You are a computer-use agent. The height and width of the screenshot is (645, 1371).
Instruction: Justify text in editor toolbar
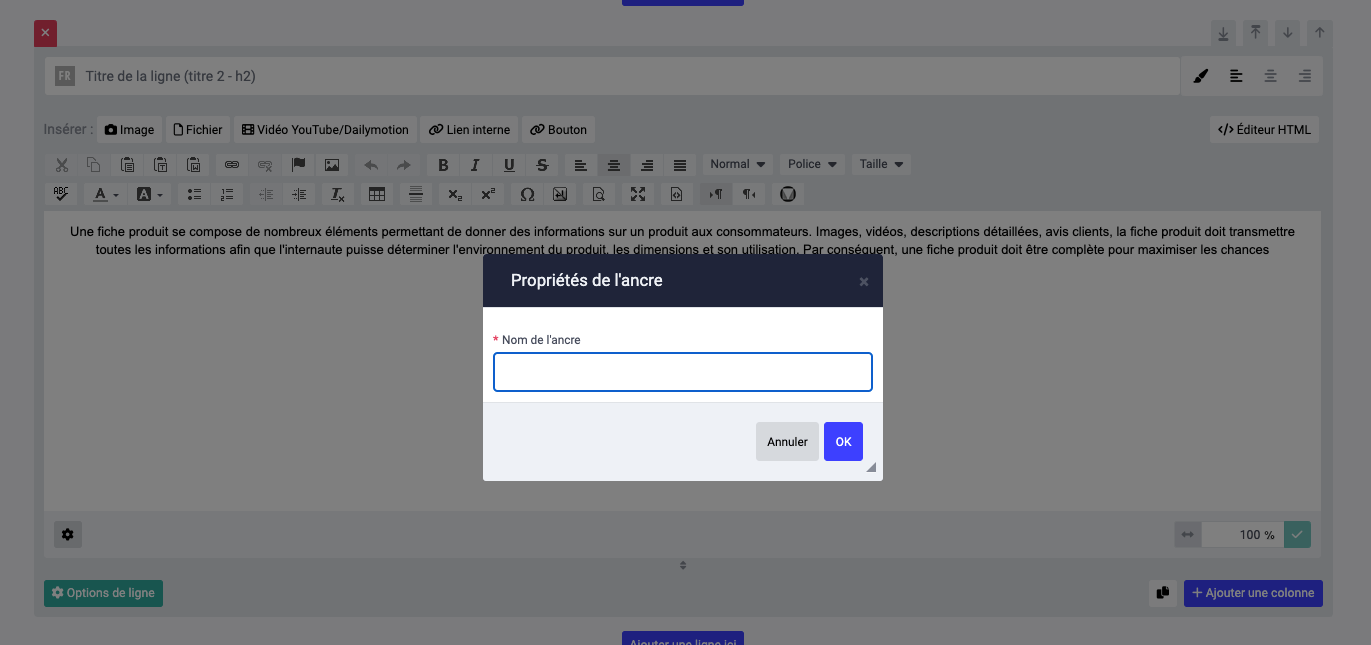pos(680,165)
